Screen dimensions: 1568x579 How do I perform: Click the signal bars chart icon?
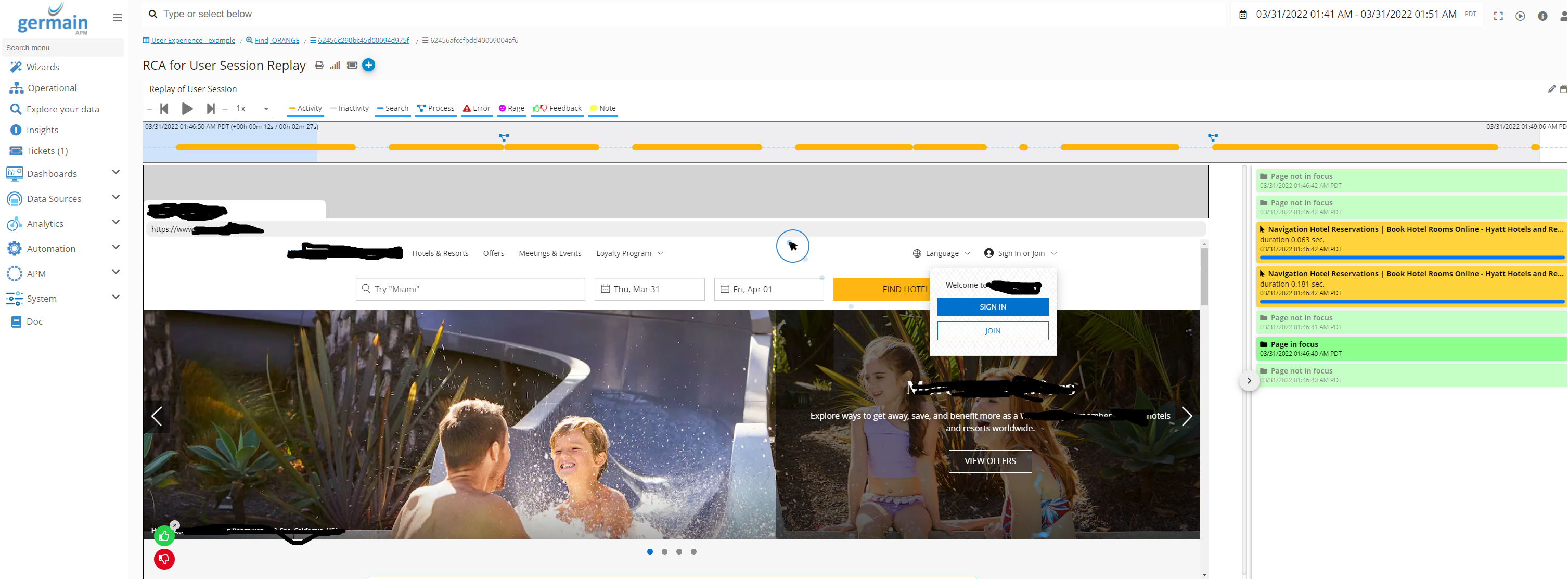tap(335, 65)
